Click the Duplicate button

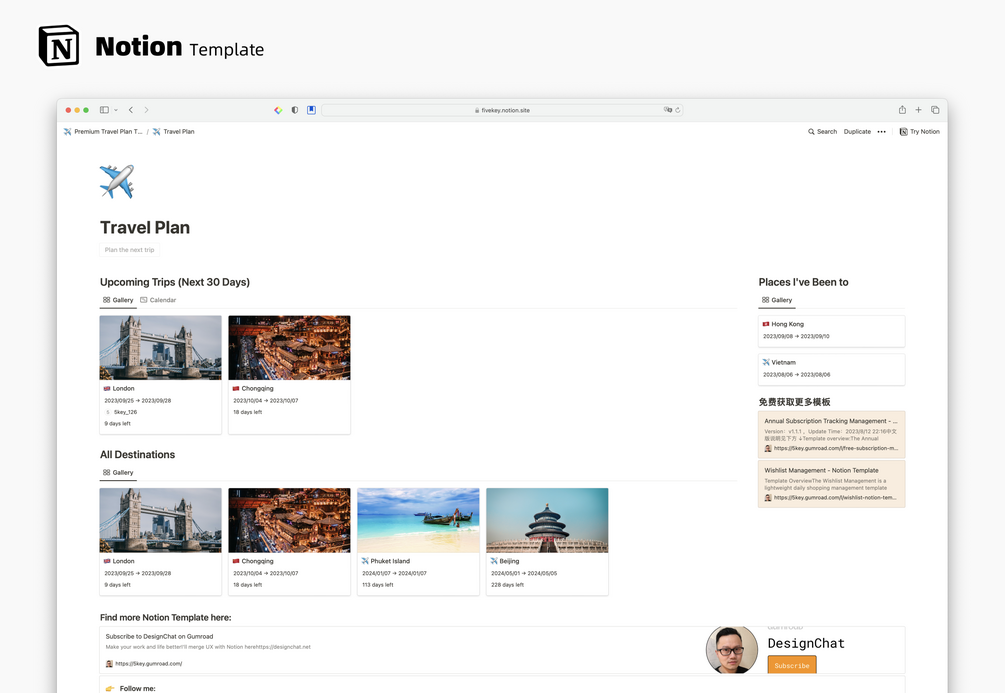click(x=857, y=131)
